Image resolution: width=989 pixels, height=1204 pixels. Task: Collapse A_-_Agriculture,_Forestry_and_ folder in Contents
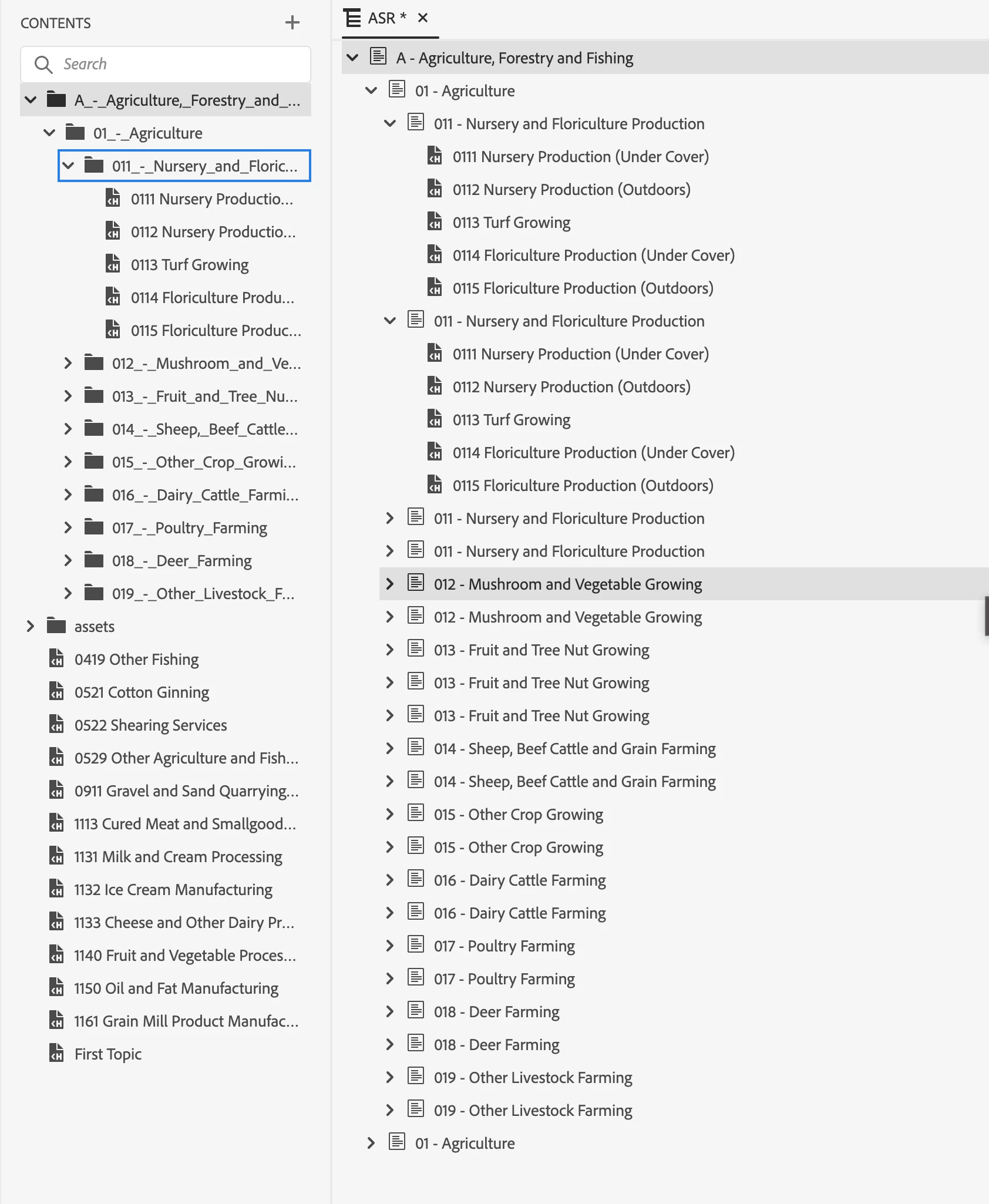tap(31, 100)
